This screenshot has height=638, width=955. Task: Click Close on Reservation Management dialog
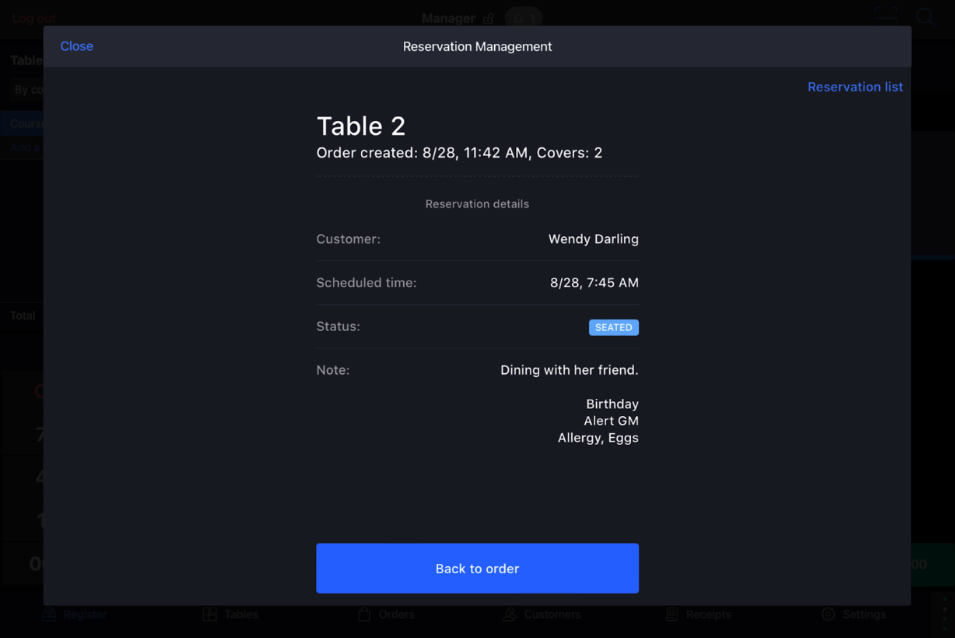tap(76, 46)
